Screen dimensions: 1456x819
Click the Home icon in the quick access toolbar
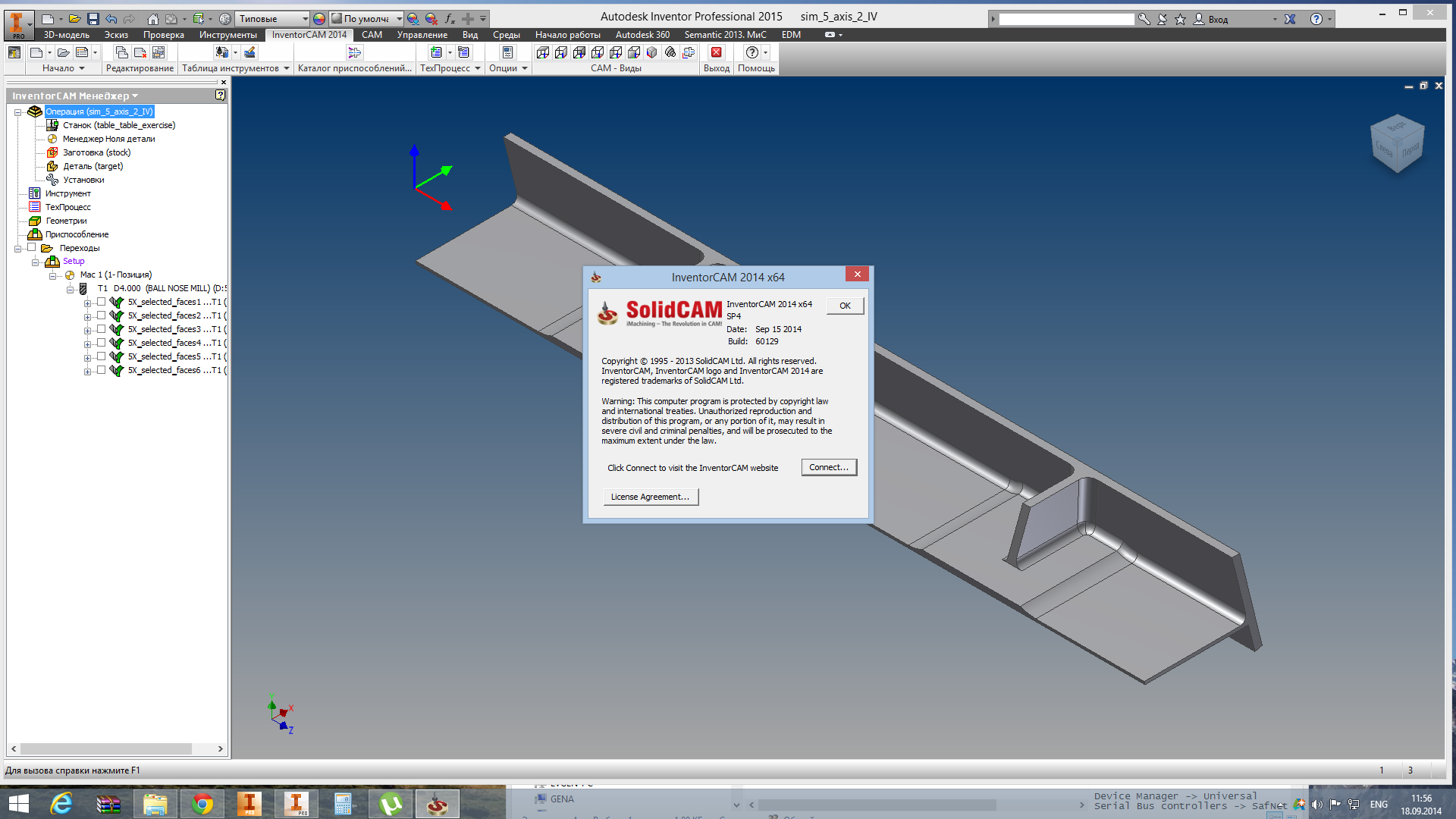point(152,19)
